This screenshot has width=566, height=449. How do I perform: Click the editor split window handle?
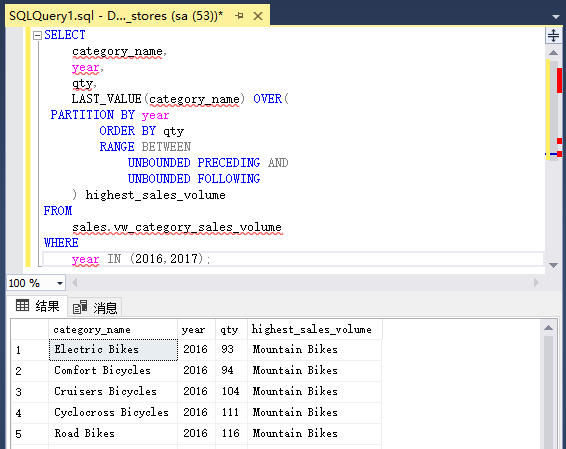(553, 36)
